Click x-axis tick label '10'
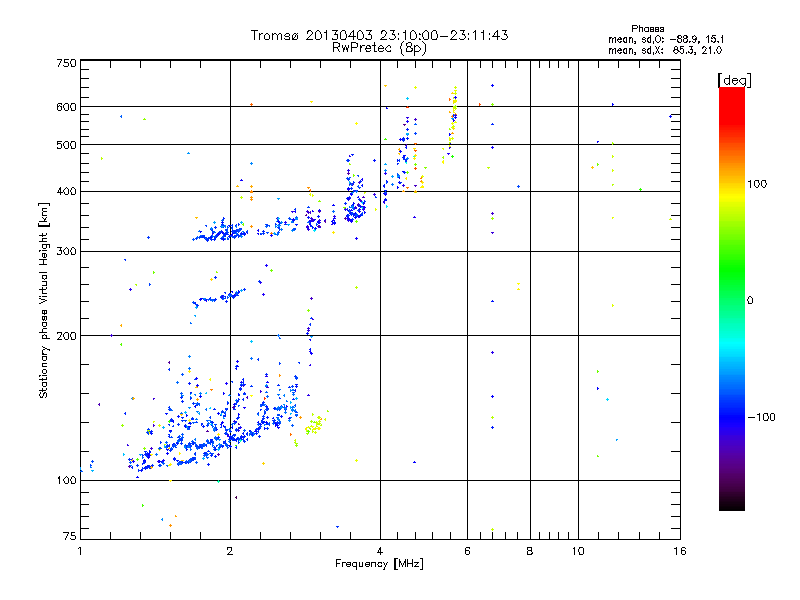This screenshot has height=600, width=800. pos(578,551)
